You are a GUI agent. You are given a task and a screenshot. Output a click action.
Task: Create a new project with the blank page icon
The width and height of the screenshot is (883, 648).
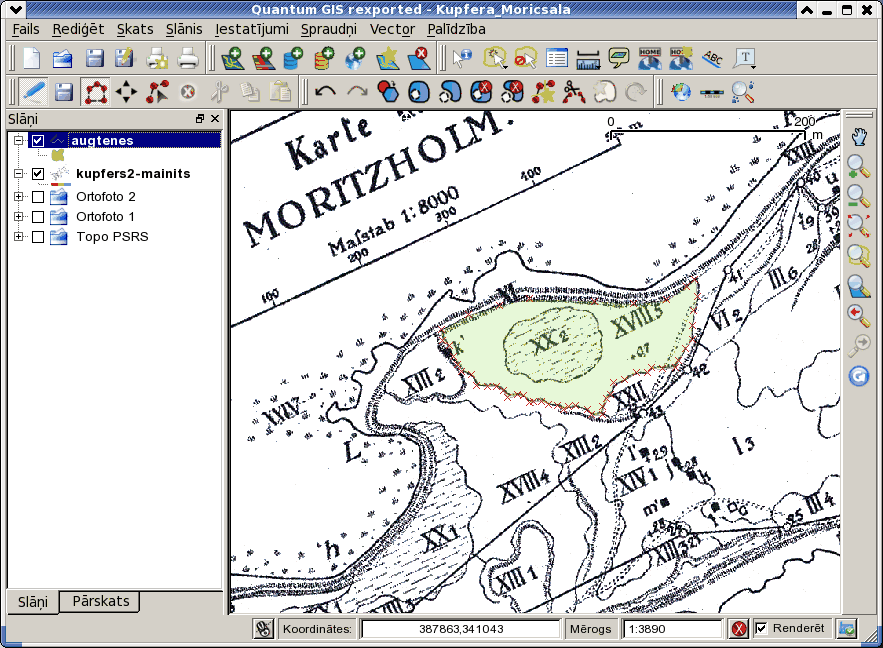(x=32, y=58)
